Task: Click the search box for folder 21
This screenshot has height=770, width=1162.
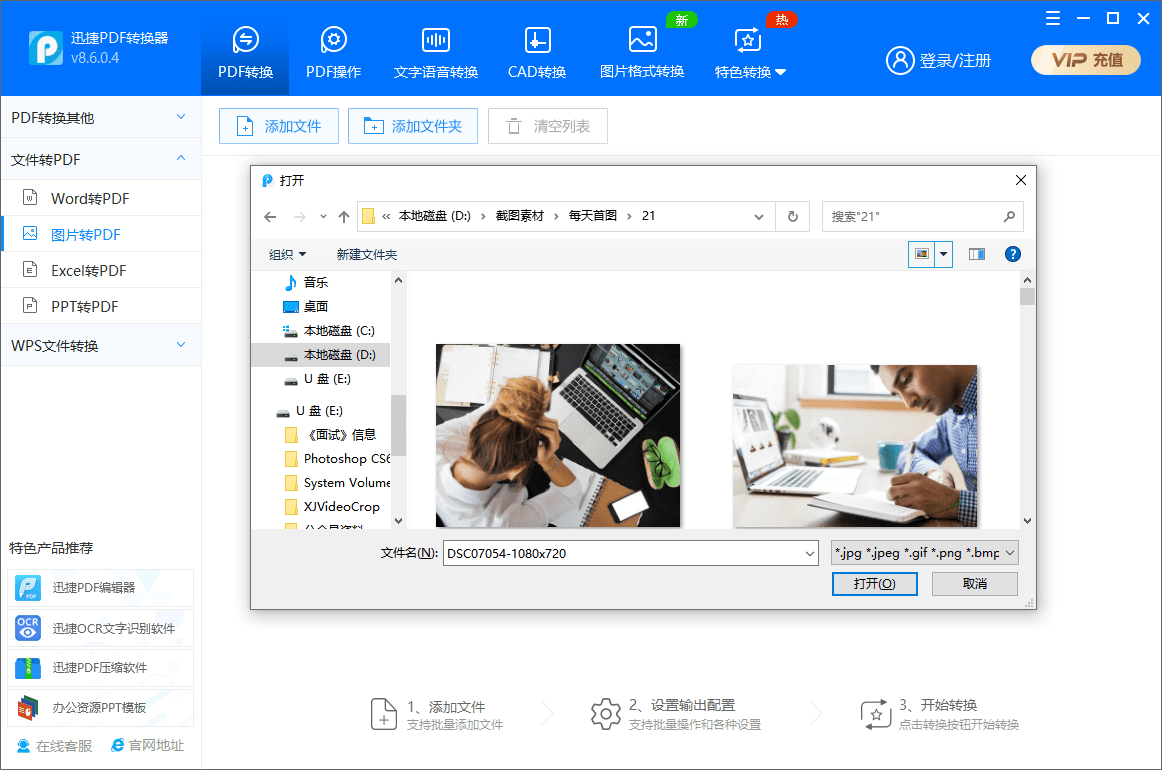Action: [923, 216]
